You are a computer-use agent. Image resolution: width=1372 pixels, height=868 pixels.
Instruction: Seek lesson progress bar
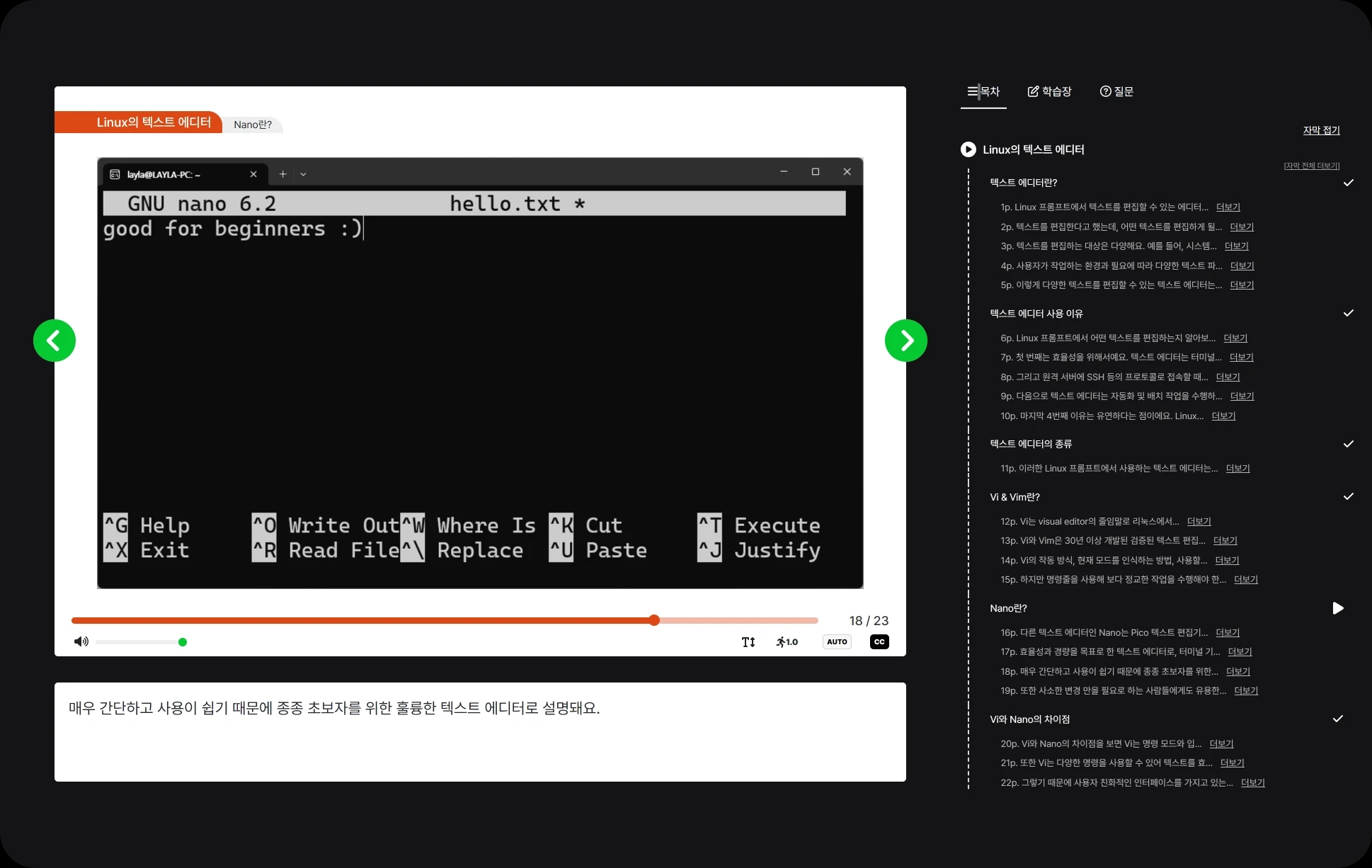[445, 620]
